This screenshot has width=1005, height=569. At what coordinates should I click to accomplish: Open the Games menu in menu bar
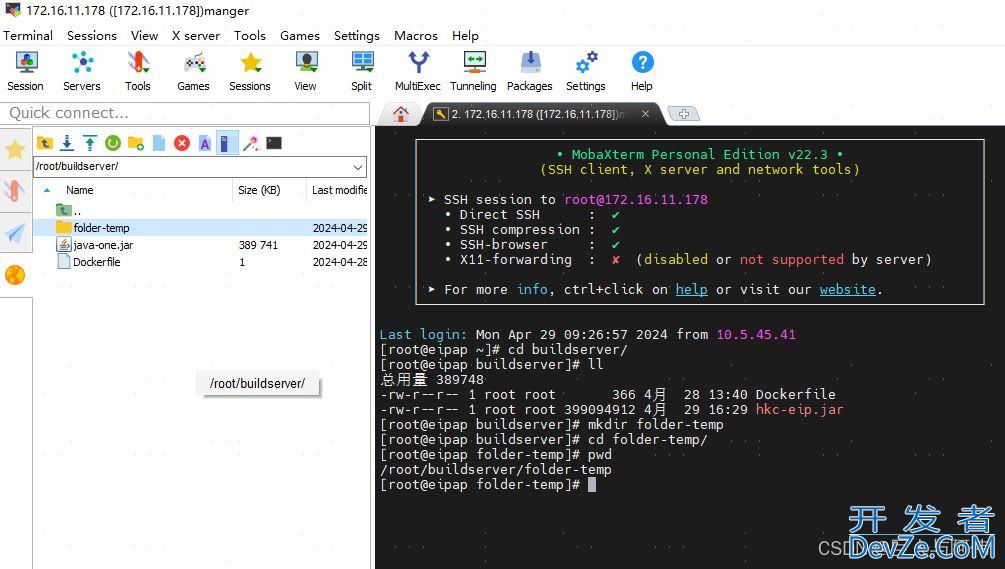(x=299, y=35)
